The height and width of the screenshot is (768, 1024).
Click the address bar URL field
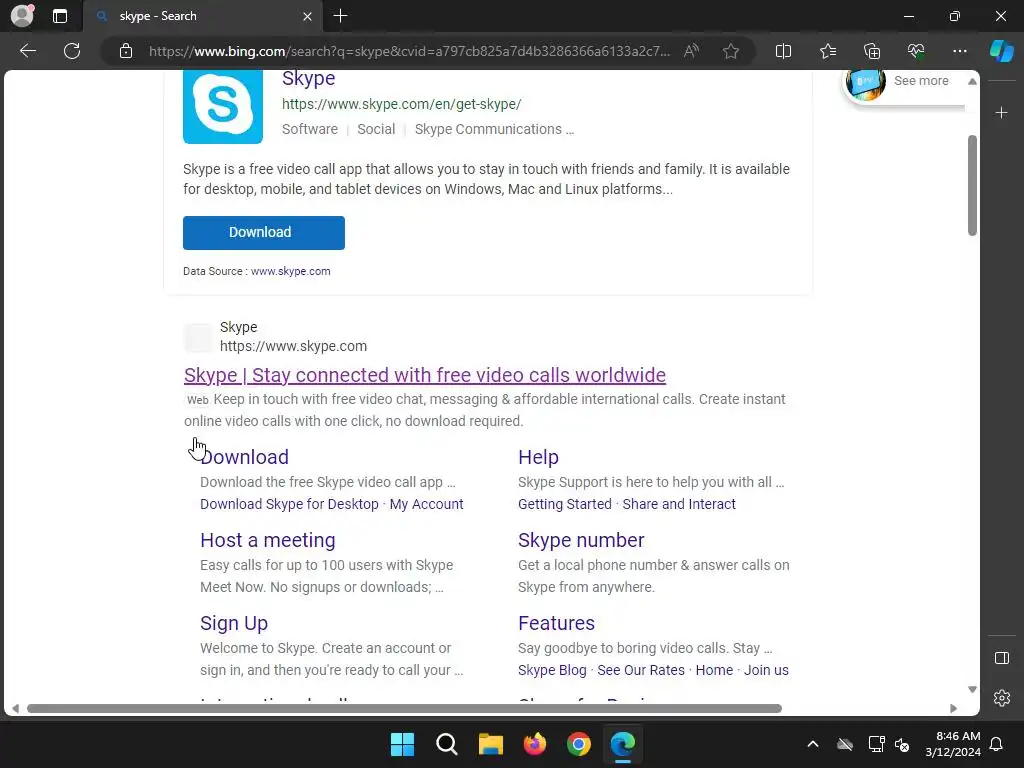coord(409,51)
